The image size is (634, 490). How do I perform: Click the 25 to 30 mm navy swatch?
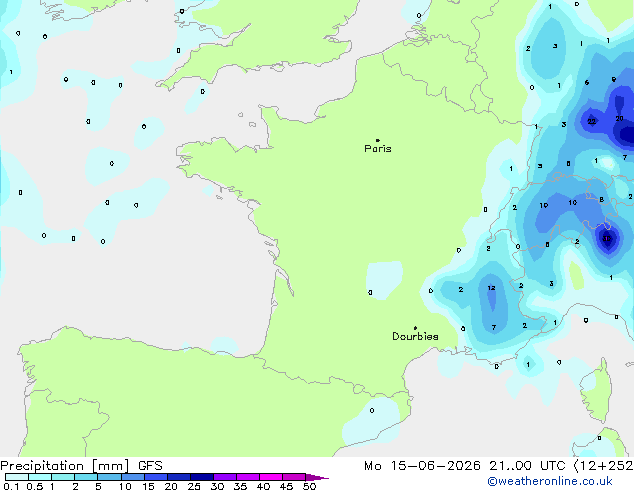(202, 477)
